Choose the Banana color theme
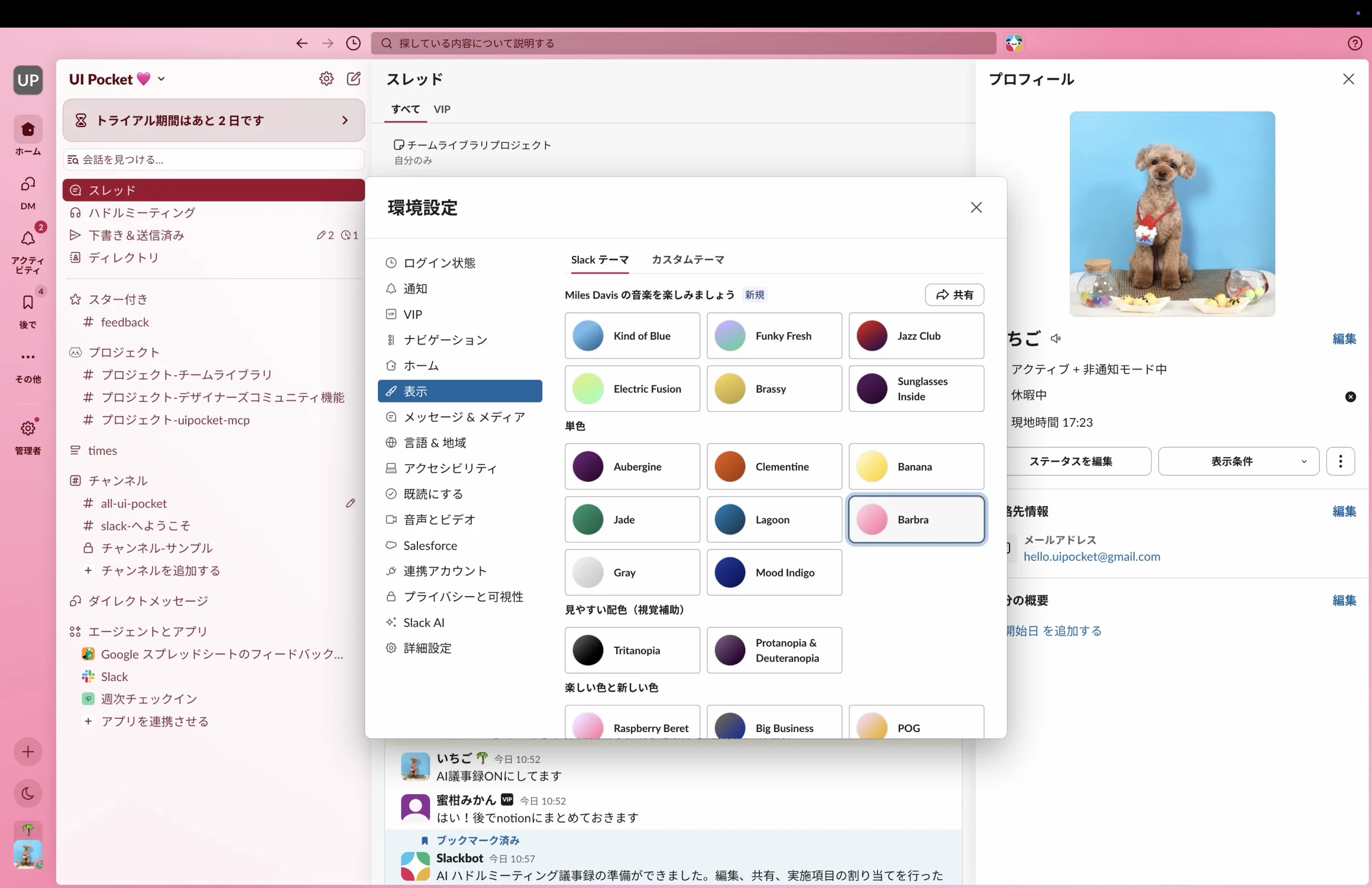The image size is (1372, 888). click(x=916, y=467)
